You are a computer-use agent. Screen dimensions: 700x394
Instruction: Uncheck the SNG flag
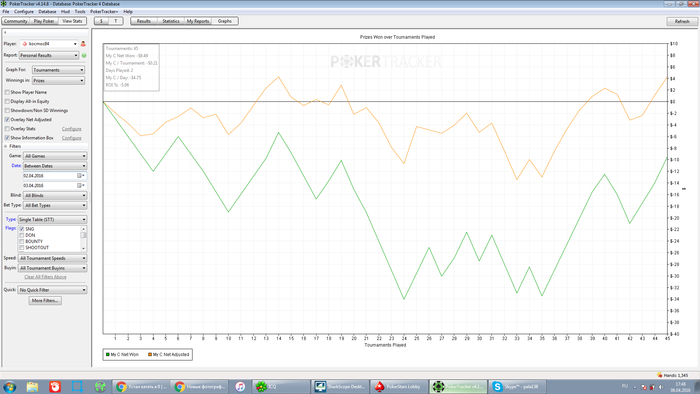[21, 229]
